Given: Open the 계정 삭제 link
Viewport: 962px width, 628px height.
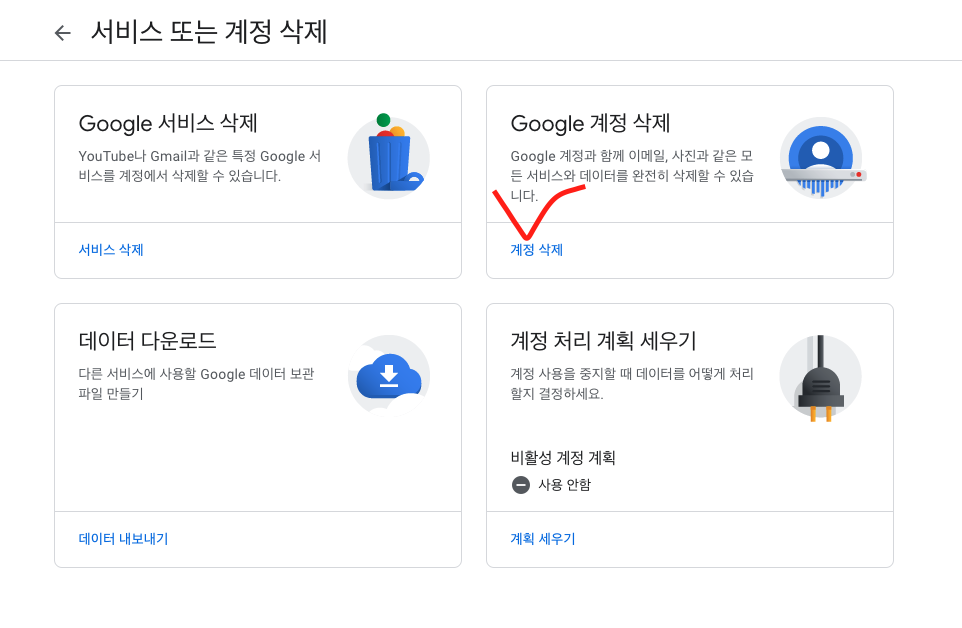Looking at the screenshot, I should tap(537, 250).
